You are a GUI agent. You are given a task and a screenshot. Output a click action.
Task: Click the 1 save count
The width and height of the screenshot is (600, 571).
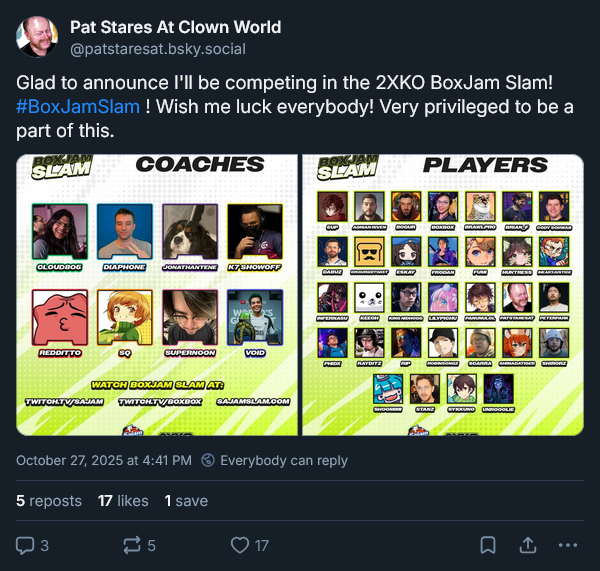(186, 501)
